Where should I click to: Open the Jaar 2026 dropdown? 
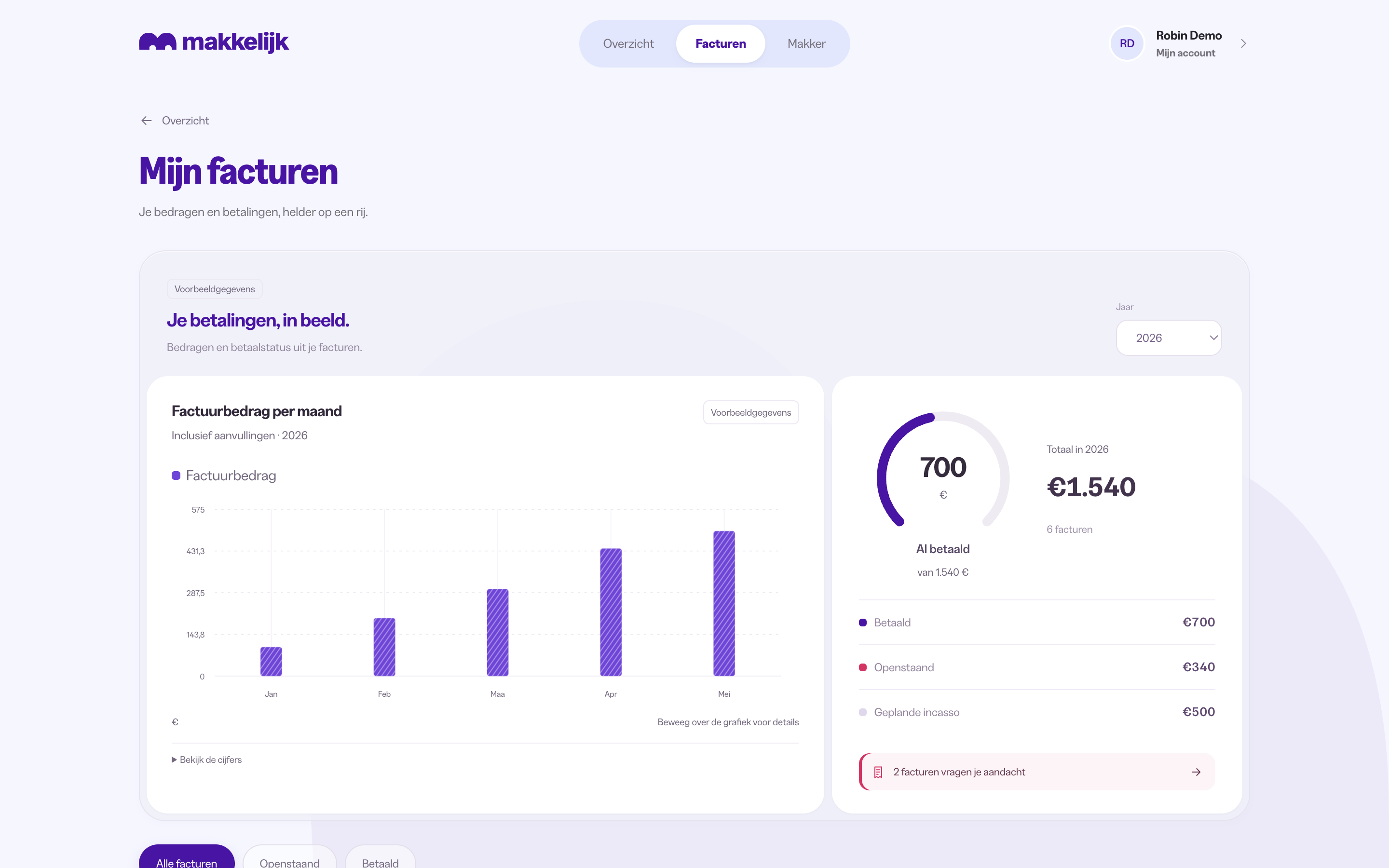pos(1169,338)
